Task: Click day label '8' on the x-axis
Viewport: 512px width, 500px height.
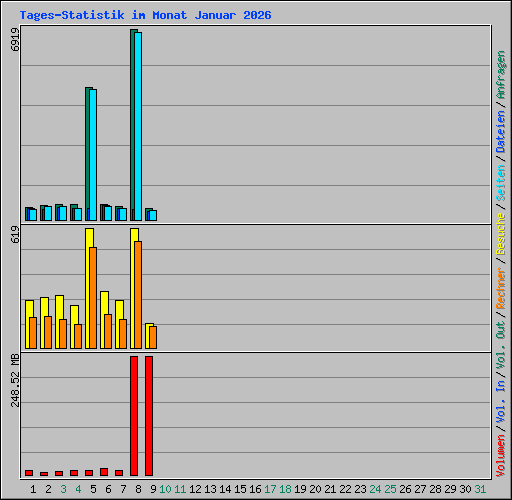Action: click(x=138, y=489)
